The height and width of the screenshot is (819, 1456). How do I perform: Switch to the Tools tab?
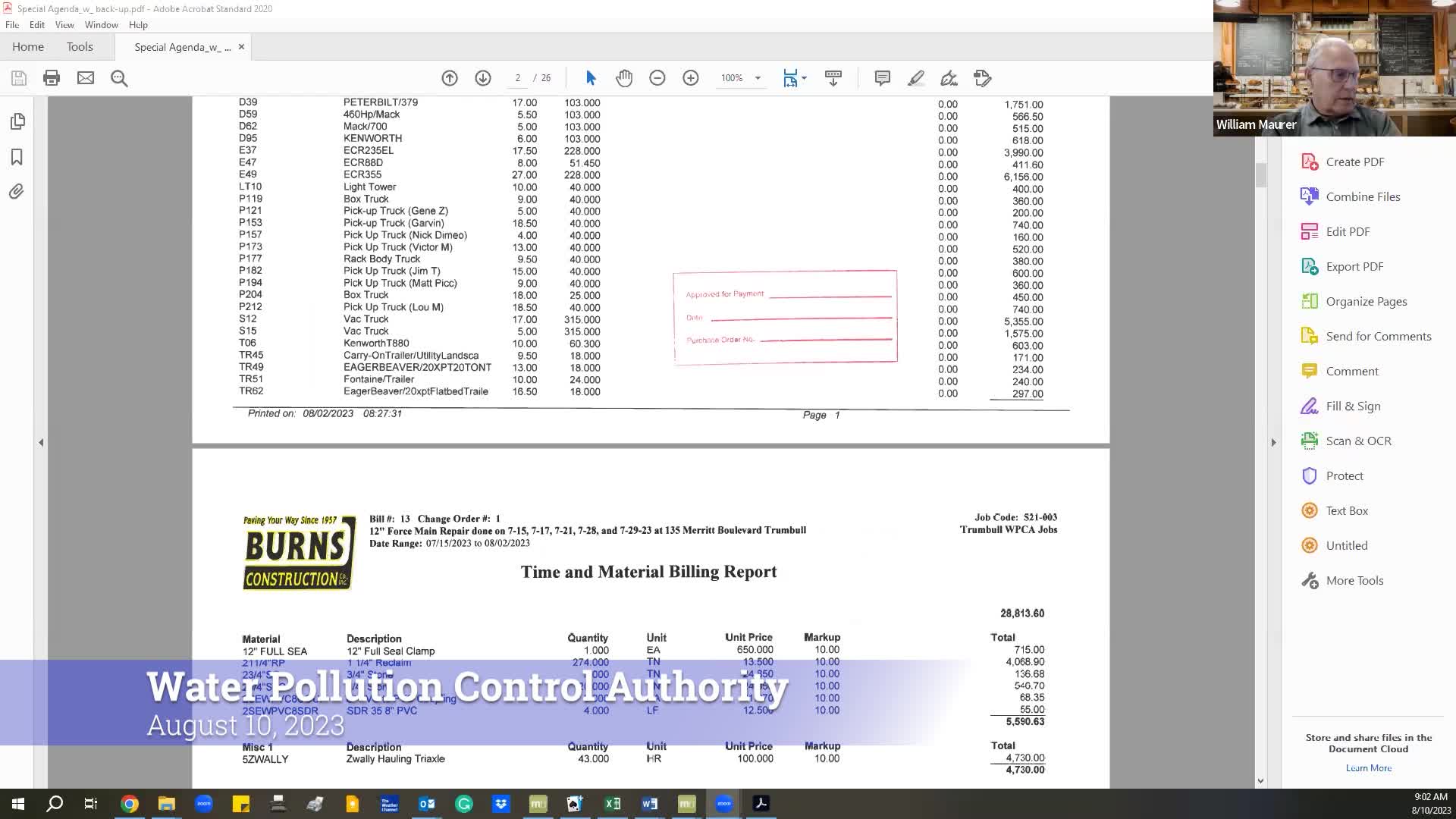(x=80, y=46)
